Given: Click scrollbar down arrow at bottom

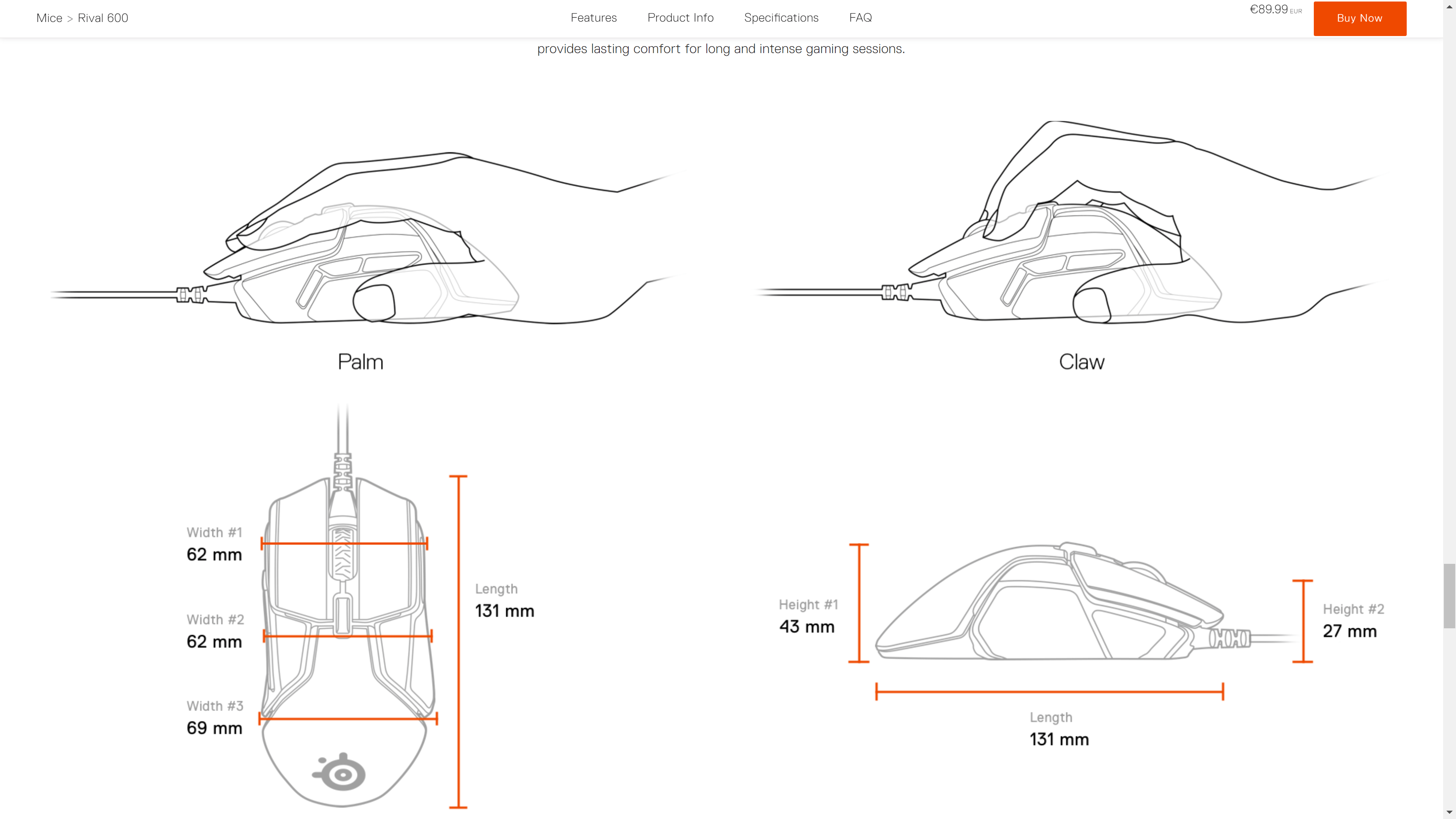Looking at the screenshot, I should pos(1449,813).
